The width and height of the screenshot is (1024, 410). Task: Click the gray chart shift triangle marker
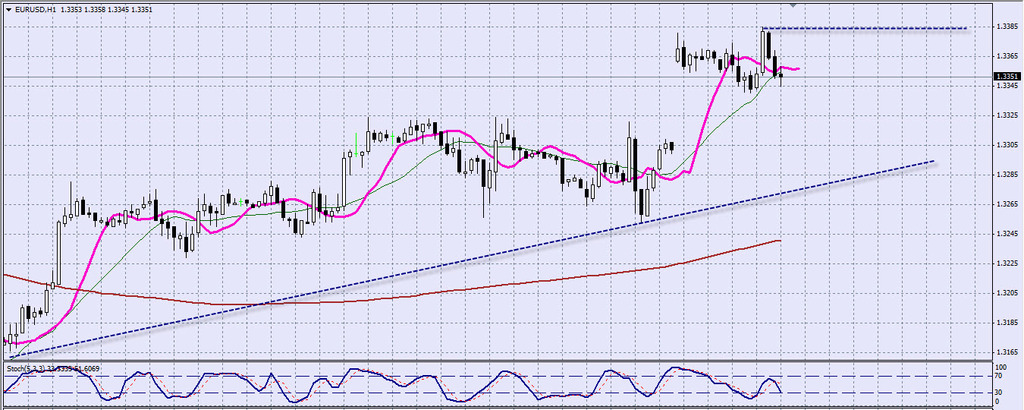tap(793, 5)
